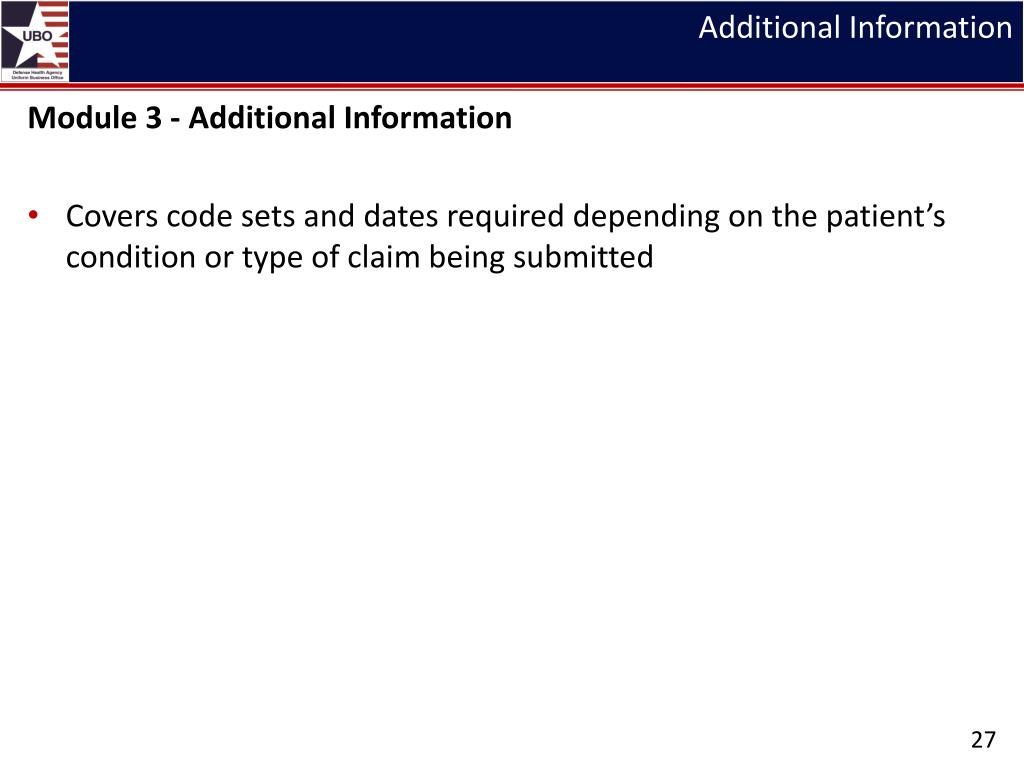Click the Defense Health Agency caption under logo

tap(38, 74)
